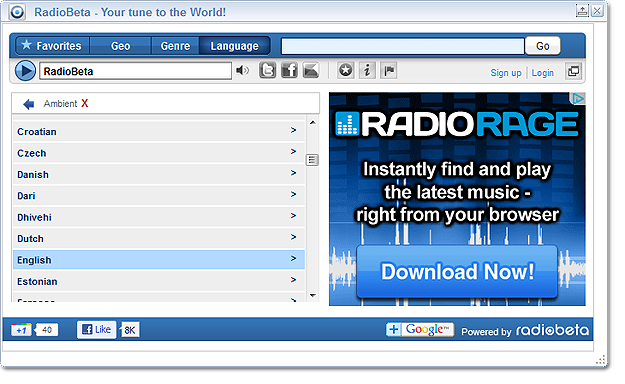Remove the Ambient filter with red X

[x=85, y=104]
